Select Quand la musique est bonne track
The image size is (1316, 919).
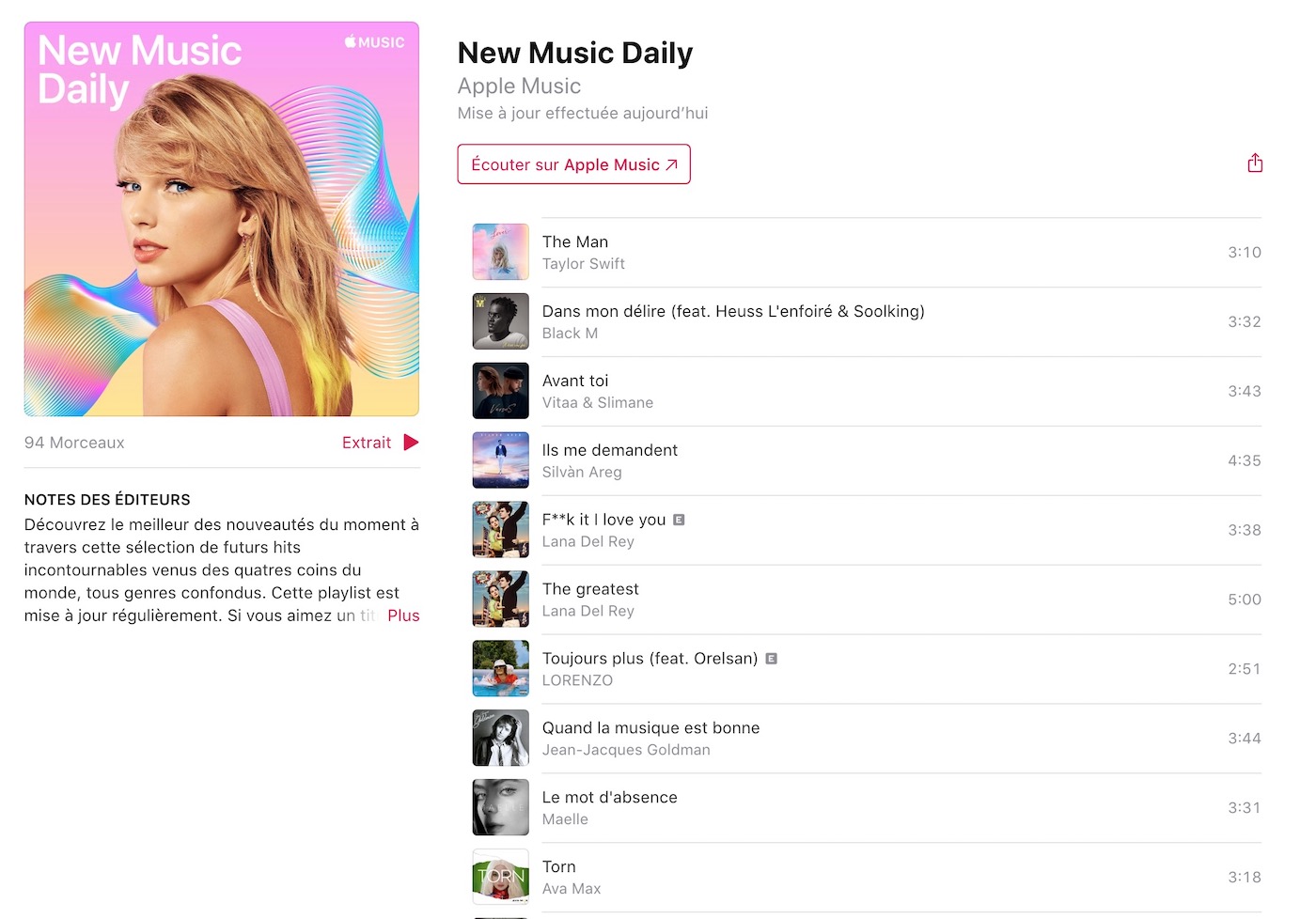click(866, 739)
